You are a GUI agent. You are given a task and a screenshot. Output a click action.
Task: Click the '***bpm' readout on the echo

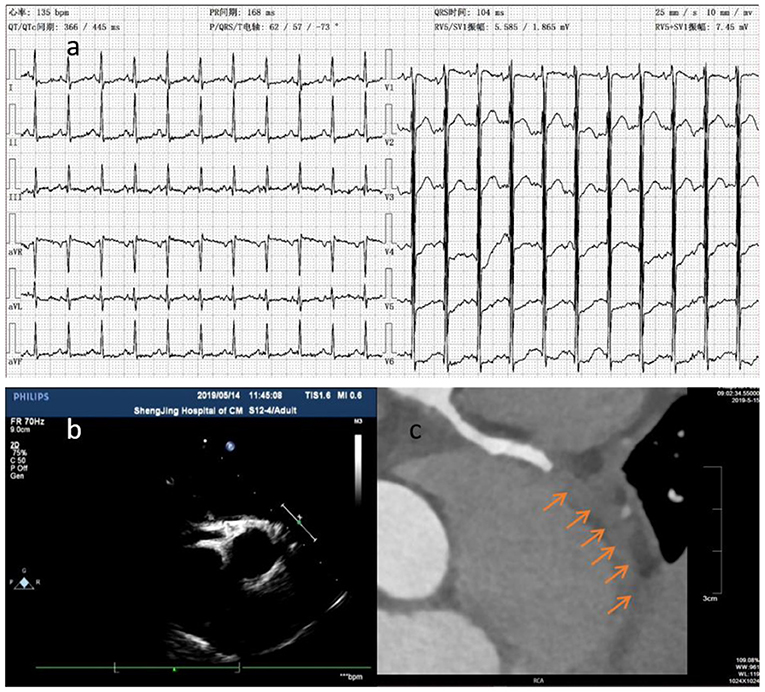tap(351, 676)
